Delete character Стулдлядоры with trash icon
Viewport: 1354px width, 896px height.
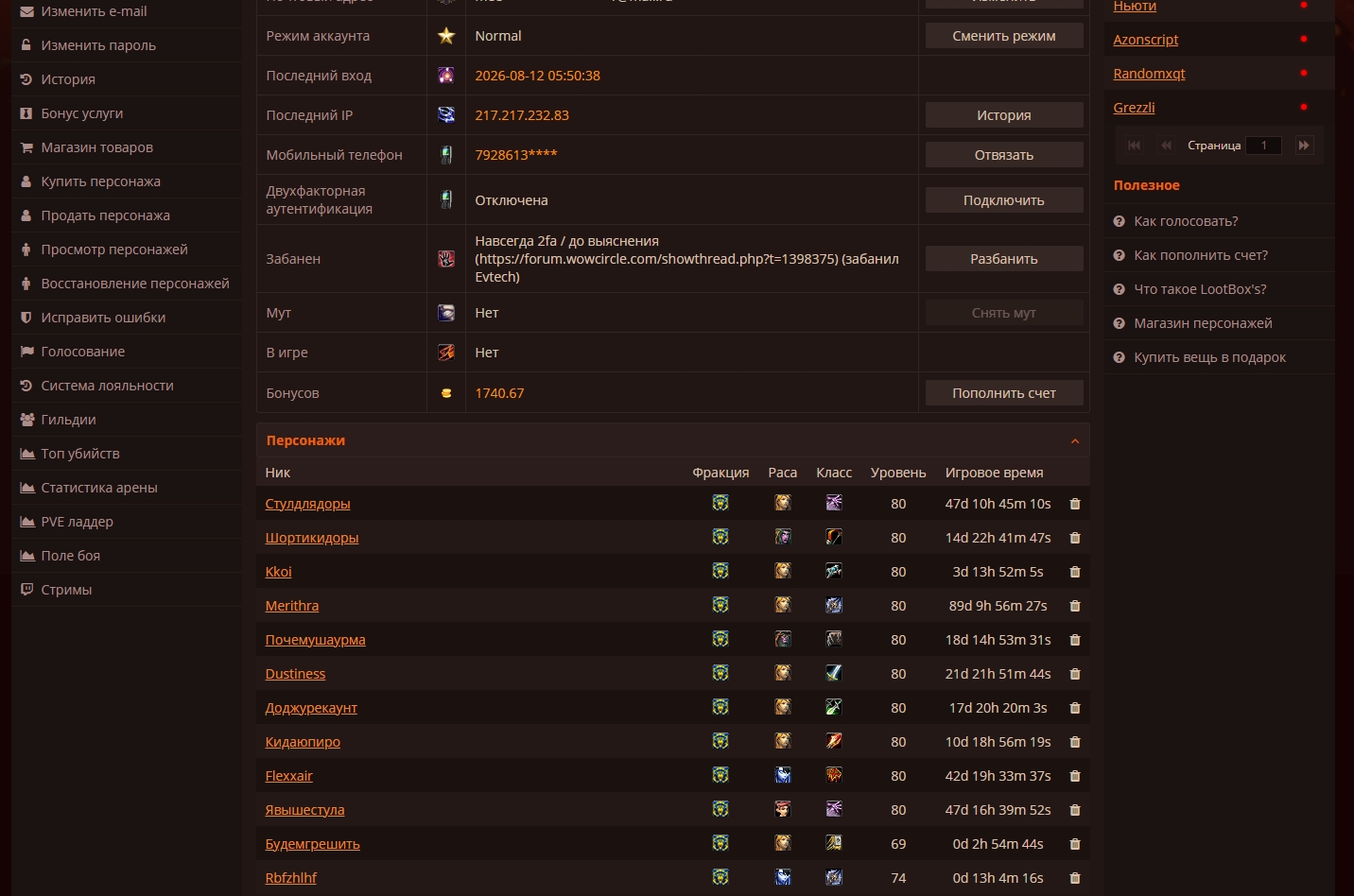1074,504
